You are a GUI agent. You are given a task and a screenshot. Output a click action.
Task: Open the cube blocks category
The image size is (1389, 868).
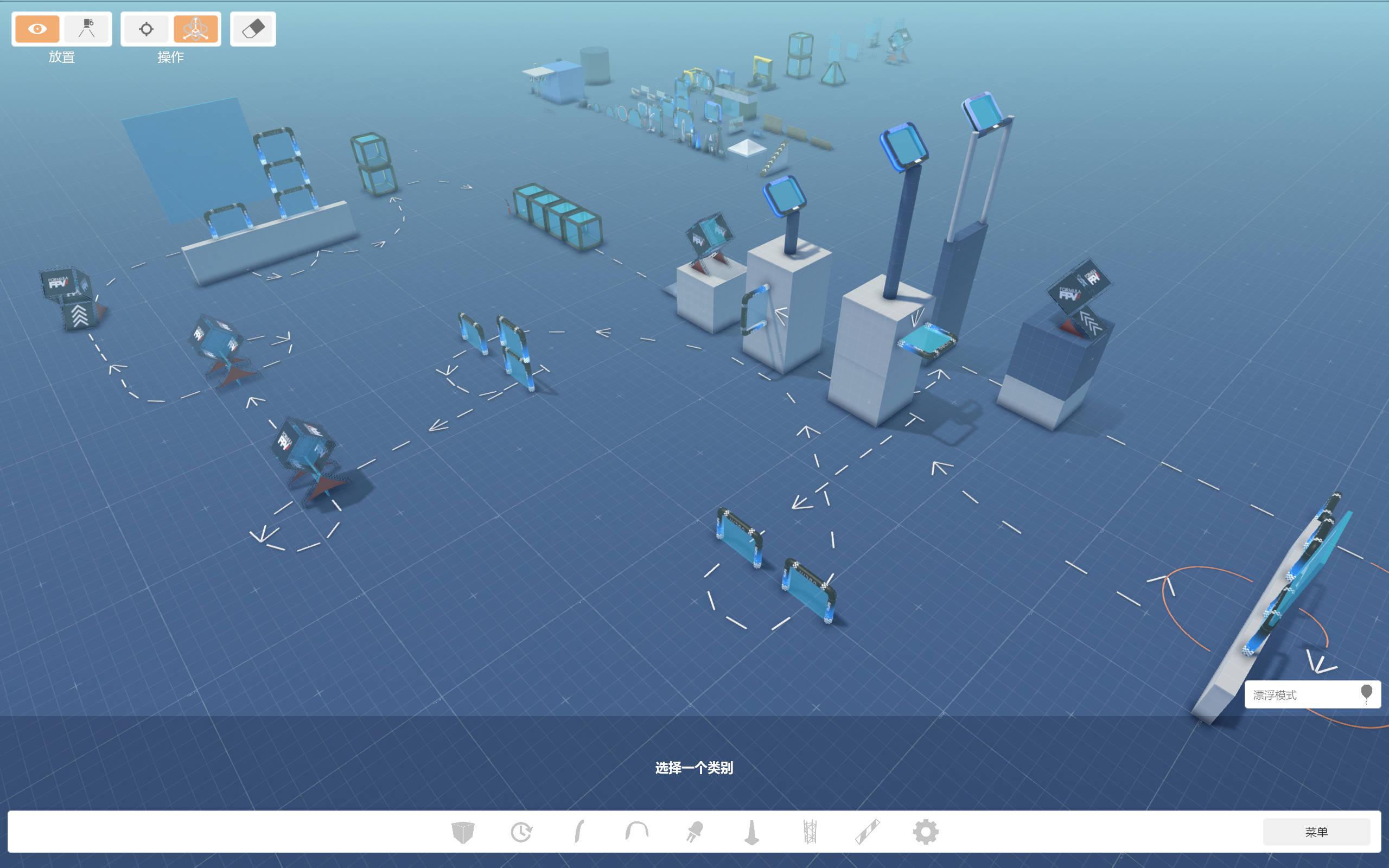click(463, 832)
